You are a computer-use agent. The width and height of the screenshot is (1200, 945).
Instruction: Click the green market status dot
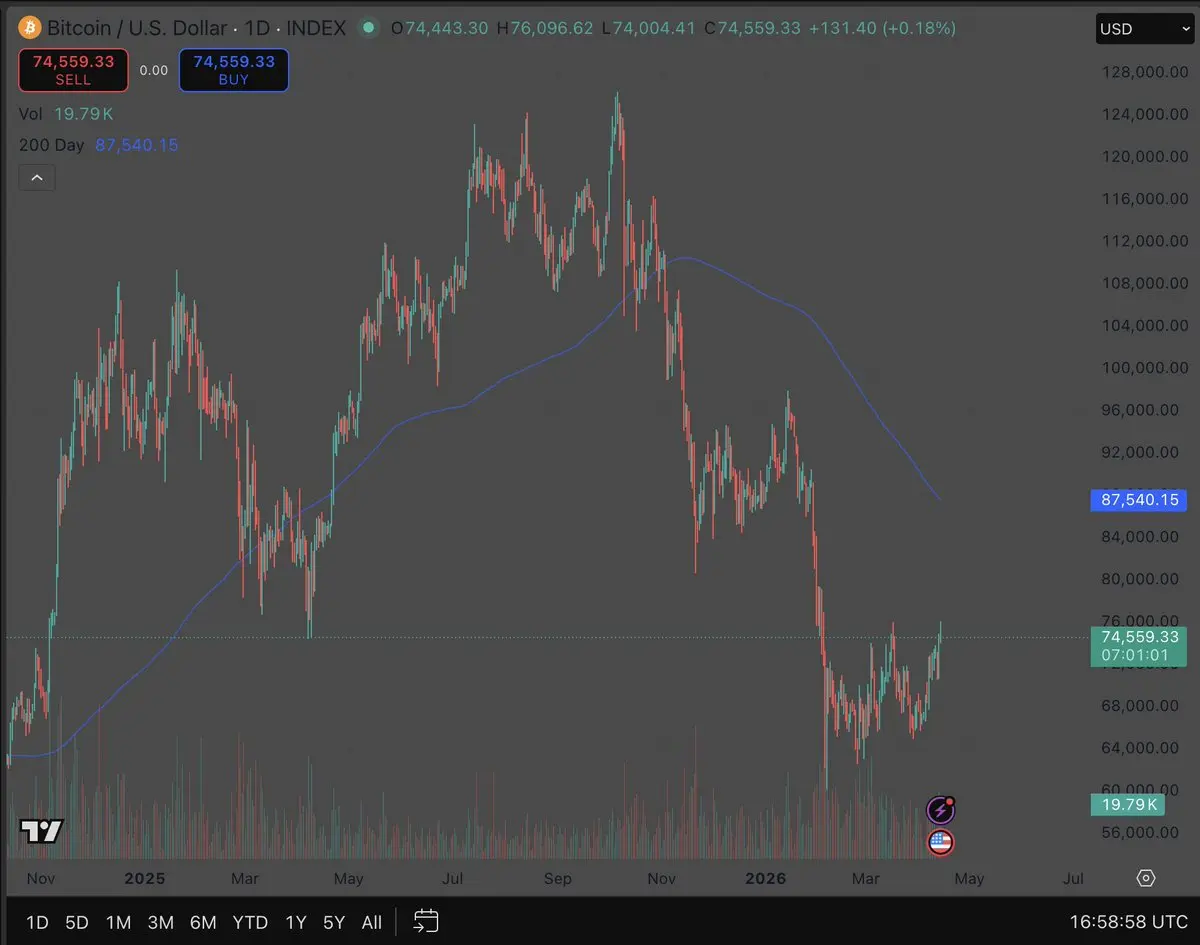click(x=369, y=28)
